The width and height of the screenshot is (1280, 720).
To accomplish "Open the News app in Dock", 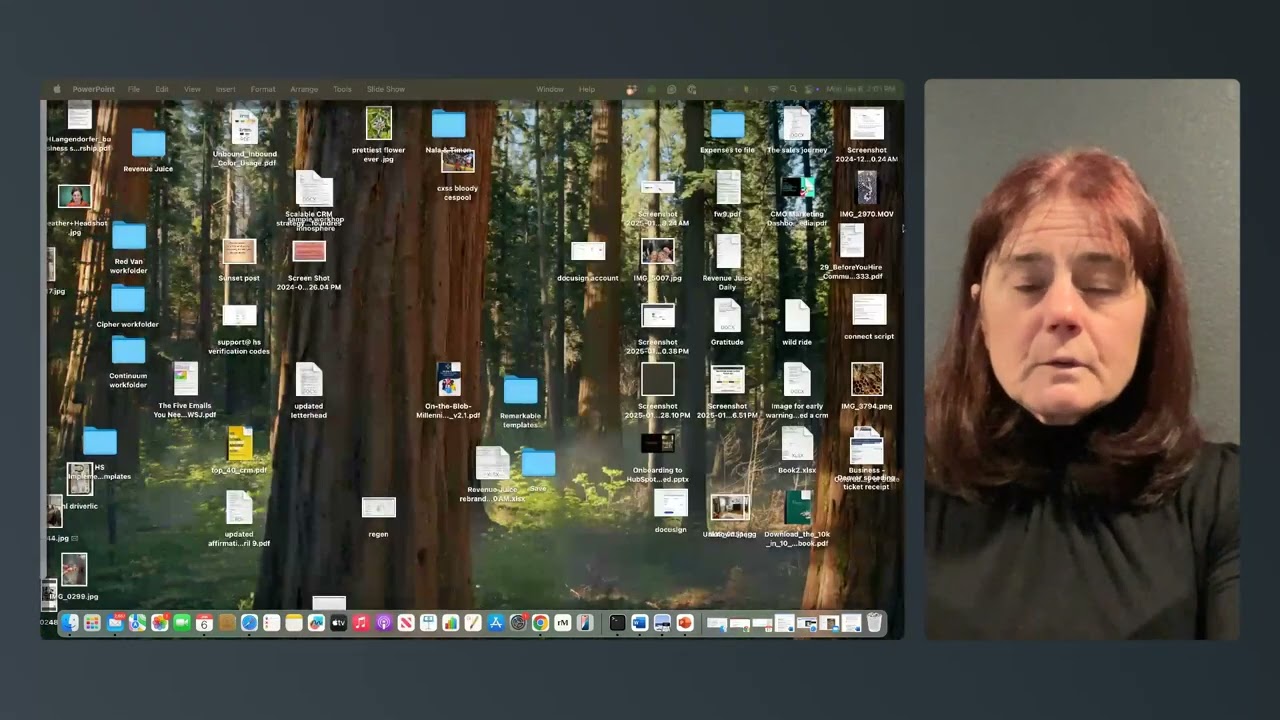I will coord(406,623).
